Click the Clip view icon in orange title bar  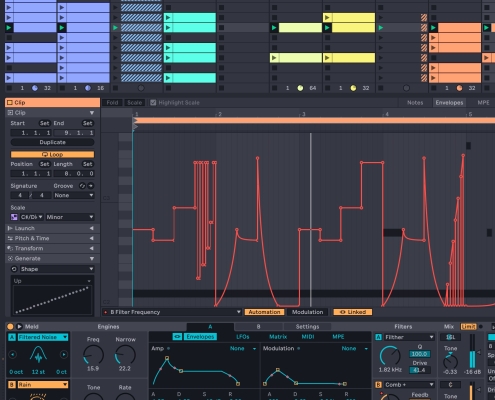(10, 103)
